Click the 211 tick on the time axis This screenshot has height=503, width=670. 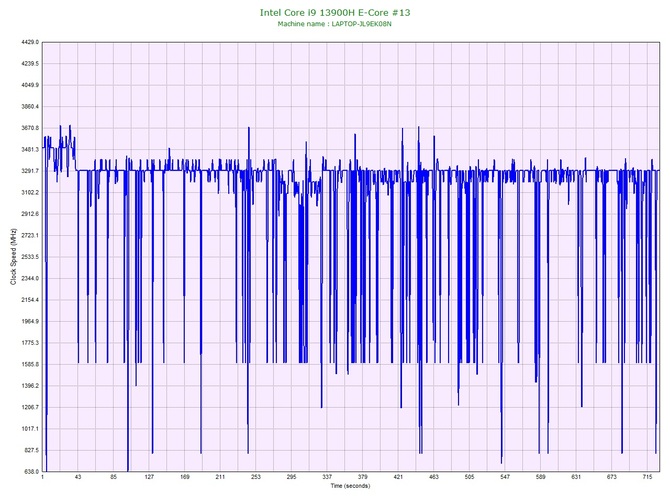coord(220,477)
